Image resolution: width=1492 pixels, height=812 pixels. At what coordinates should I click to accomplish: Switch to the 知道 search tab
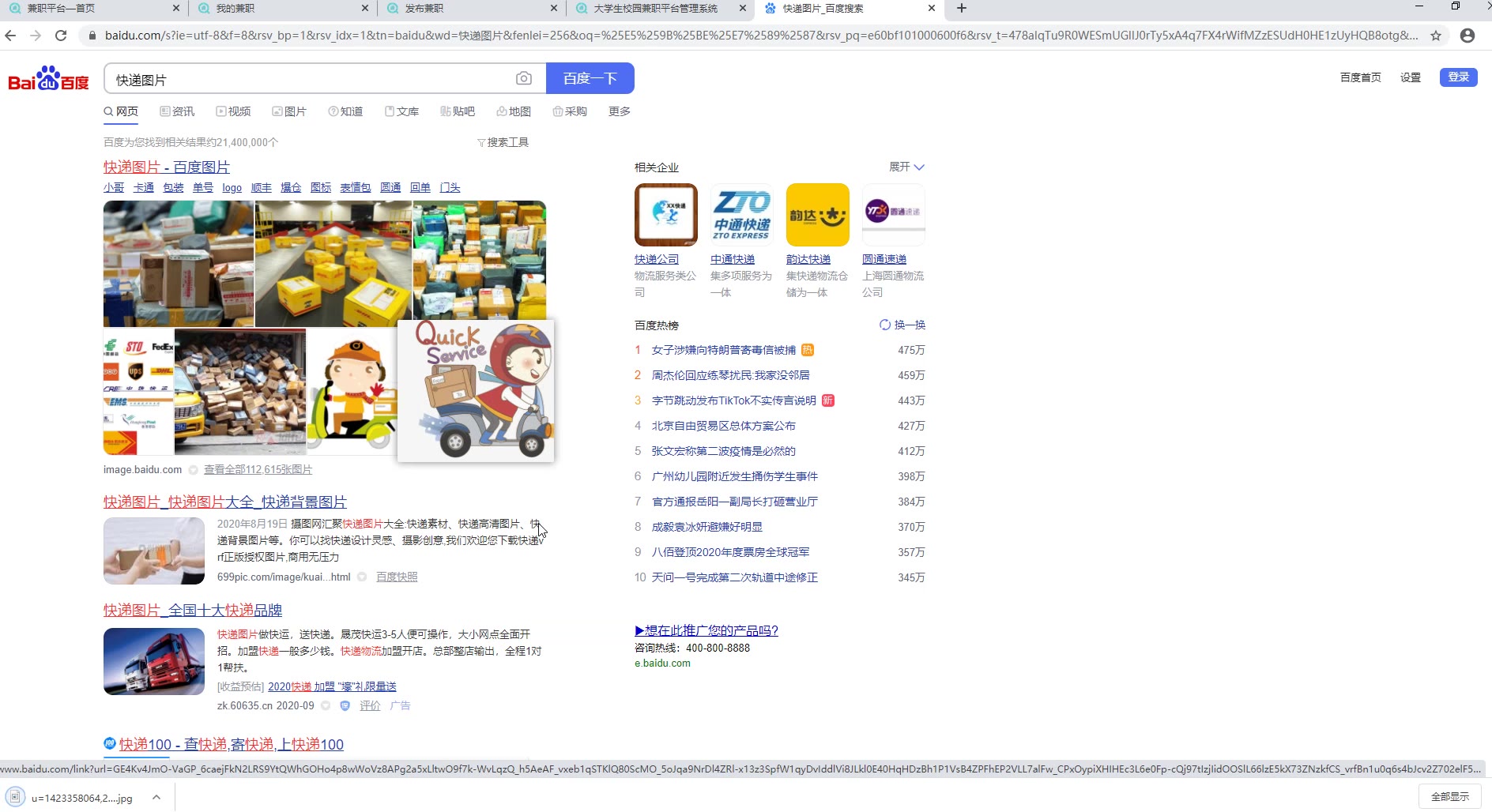(x=345, y=111)
